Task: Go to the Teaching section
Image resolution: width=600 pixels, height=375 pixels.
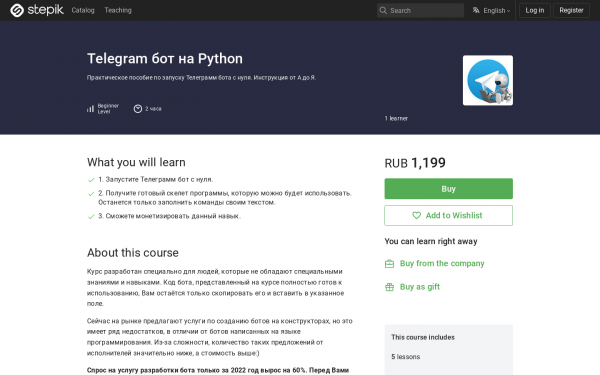Action: click(x=118, y=10)
